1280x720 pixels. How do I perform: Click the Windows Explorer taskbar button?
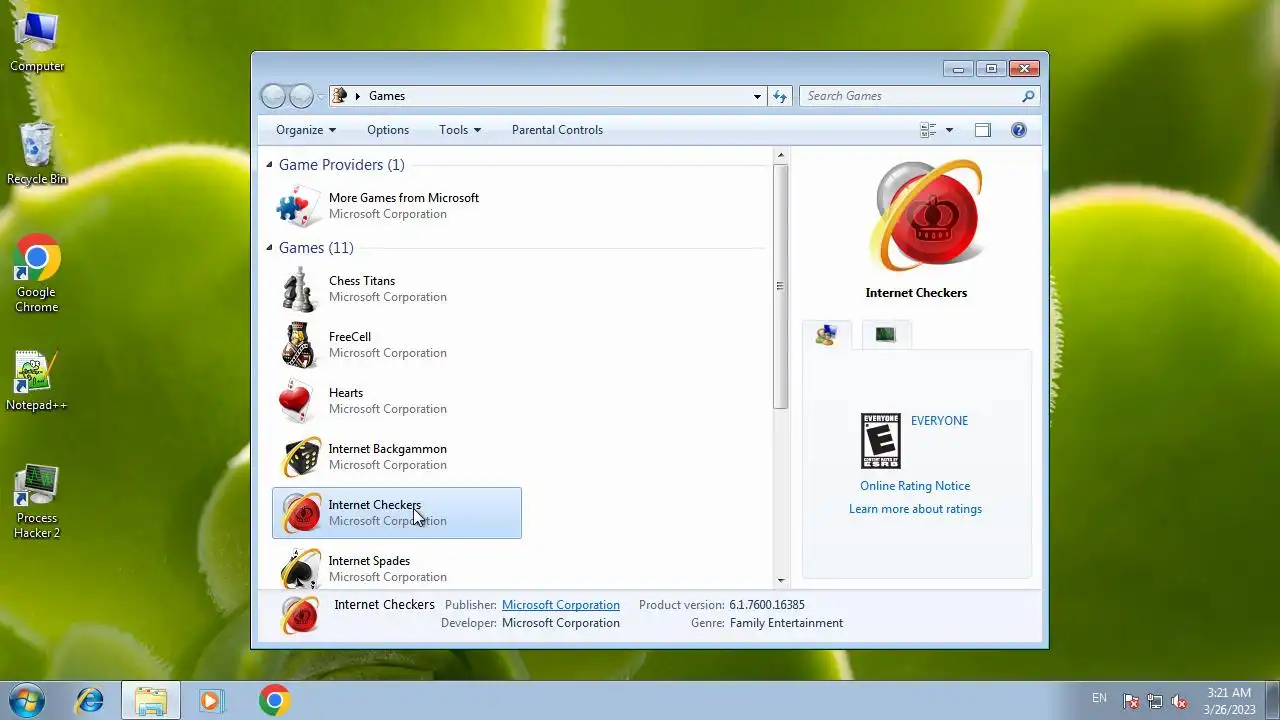(x=151, y=701)
